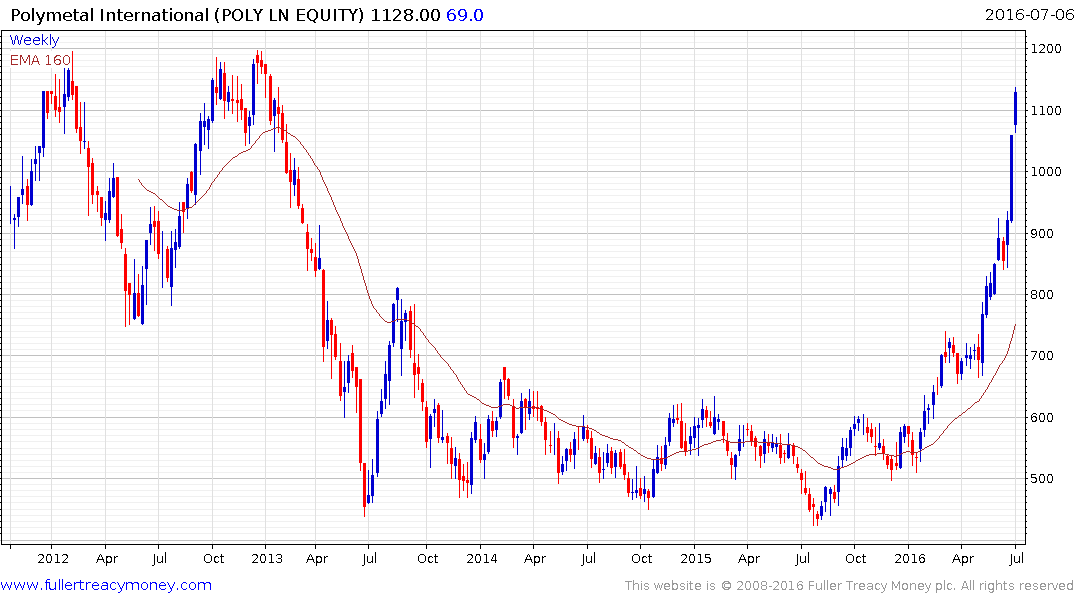Viewport: 1075px width, 600px height.
Task: Click the 800 price axis label
Action: click(1043, 295)
